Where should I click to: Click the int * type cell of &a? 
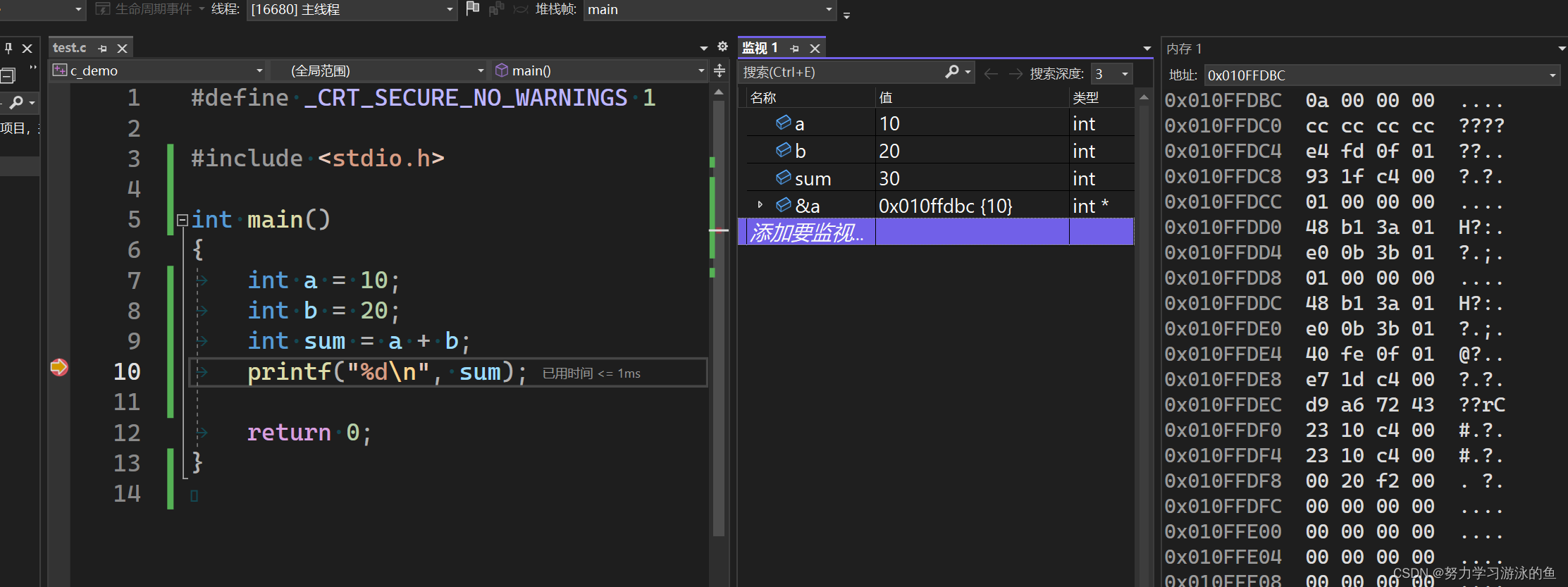pos(1101,206)
